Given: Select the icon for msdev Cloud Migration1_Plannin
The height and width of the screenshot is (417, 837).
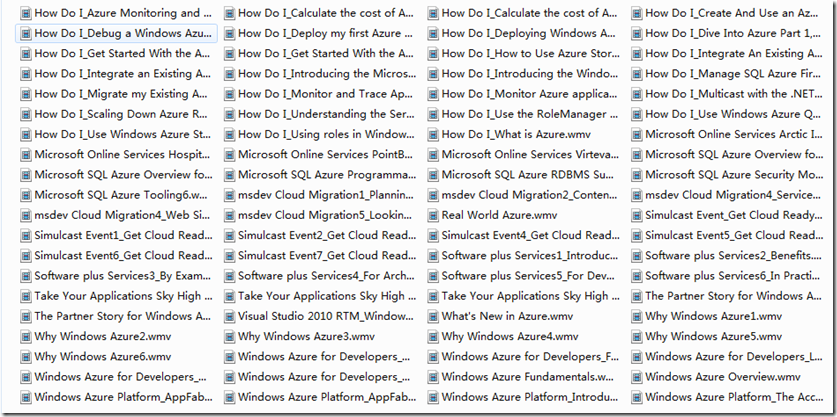Looking at the screenshot, I should [229, 195].
